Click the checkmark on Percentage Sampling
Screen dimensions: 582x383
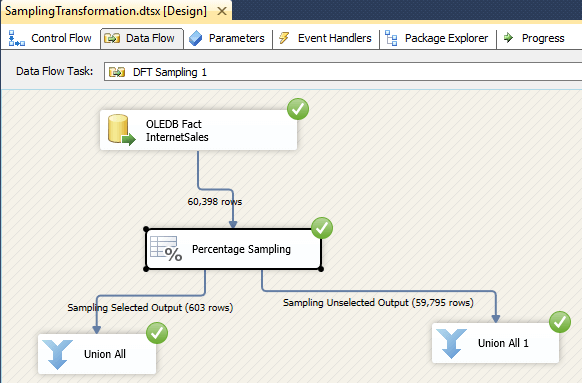(x=322, y=228)
